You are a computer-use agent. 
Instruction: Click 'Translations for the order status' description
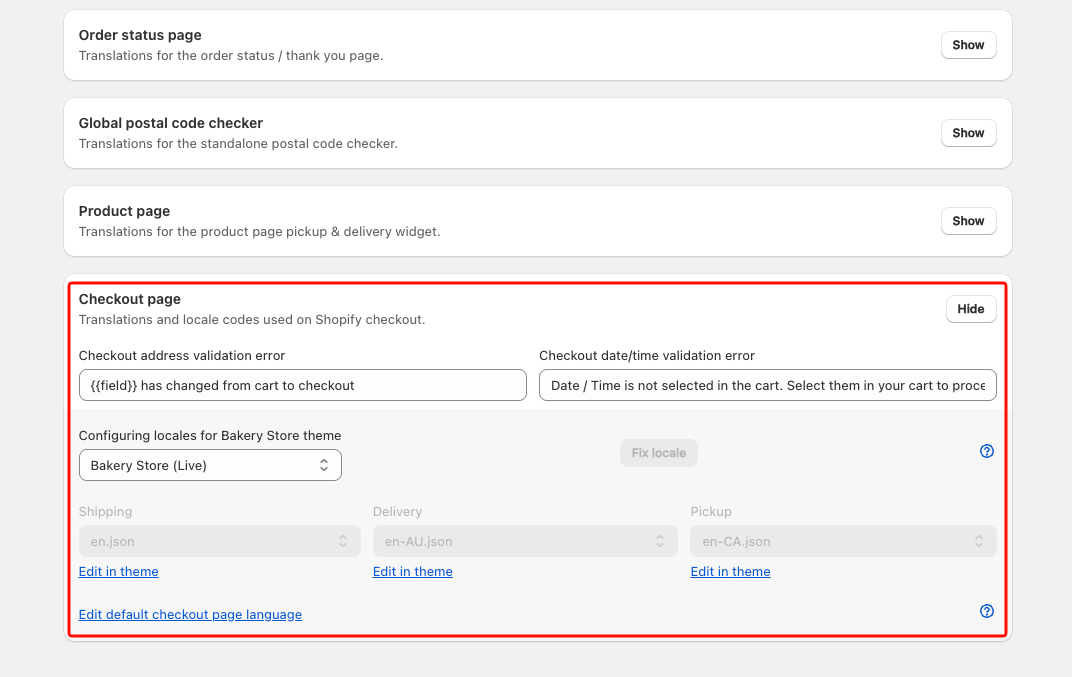pos(230,56)
